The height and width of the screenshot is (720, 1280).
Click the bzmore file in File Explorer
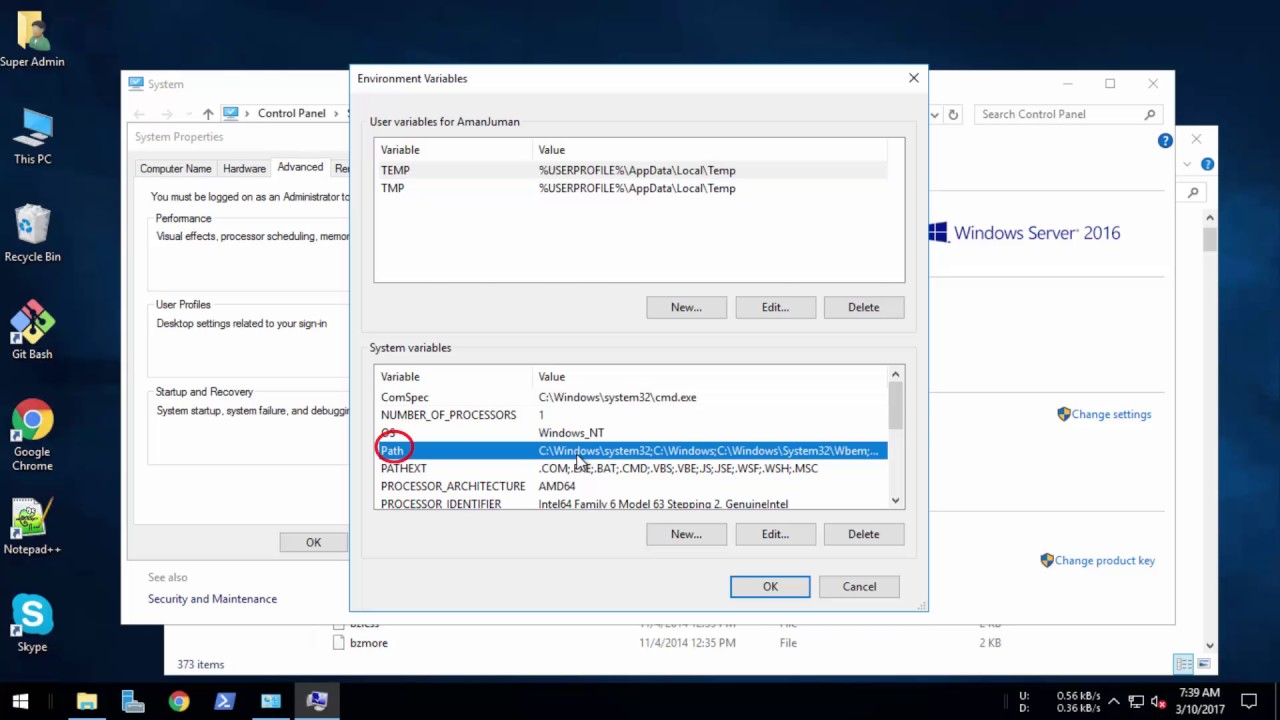click(x=369, y=643)
